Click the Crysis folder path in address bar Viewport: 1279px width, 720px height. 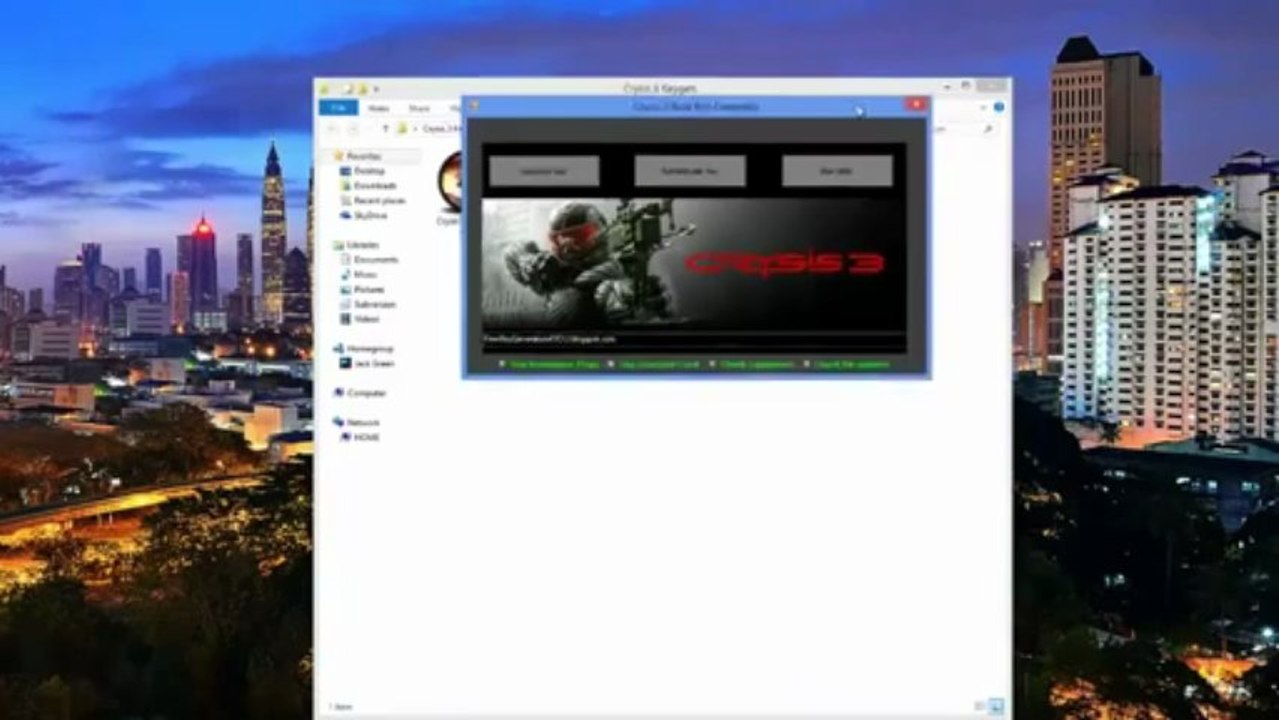click(x=441, y=129)
